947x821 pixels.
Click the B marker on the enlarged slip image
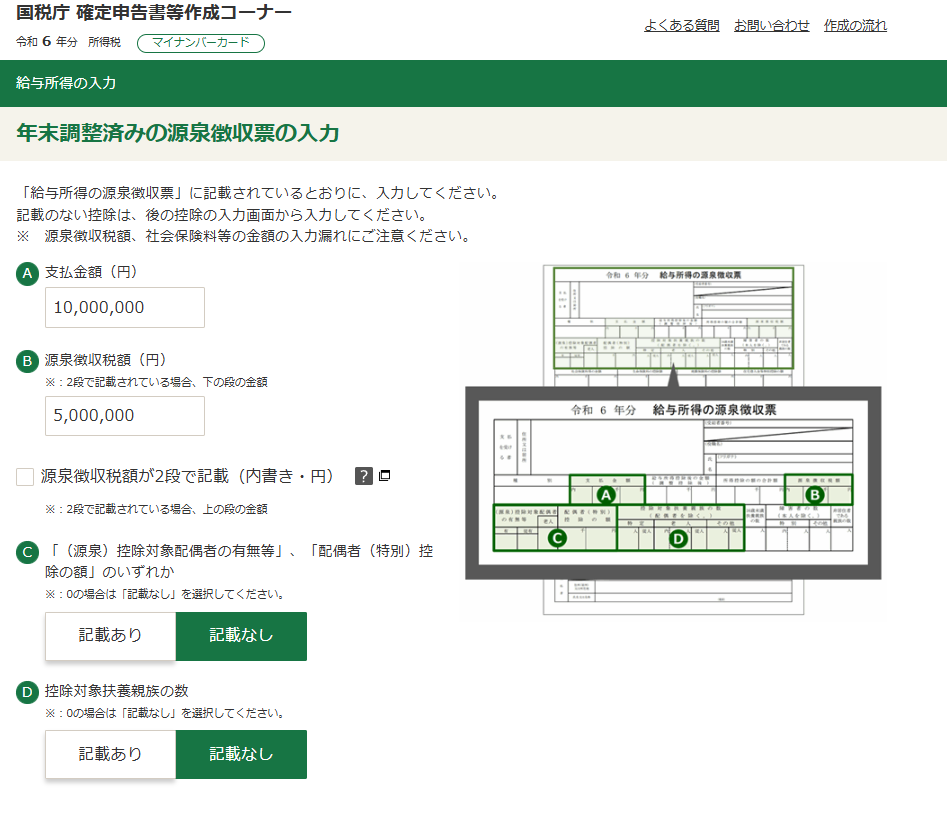[x=814, y=494]
